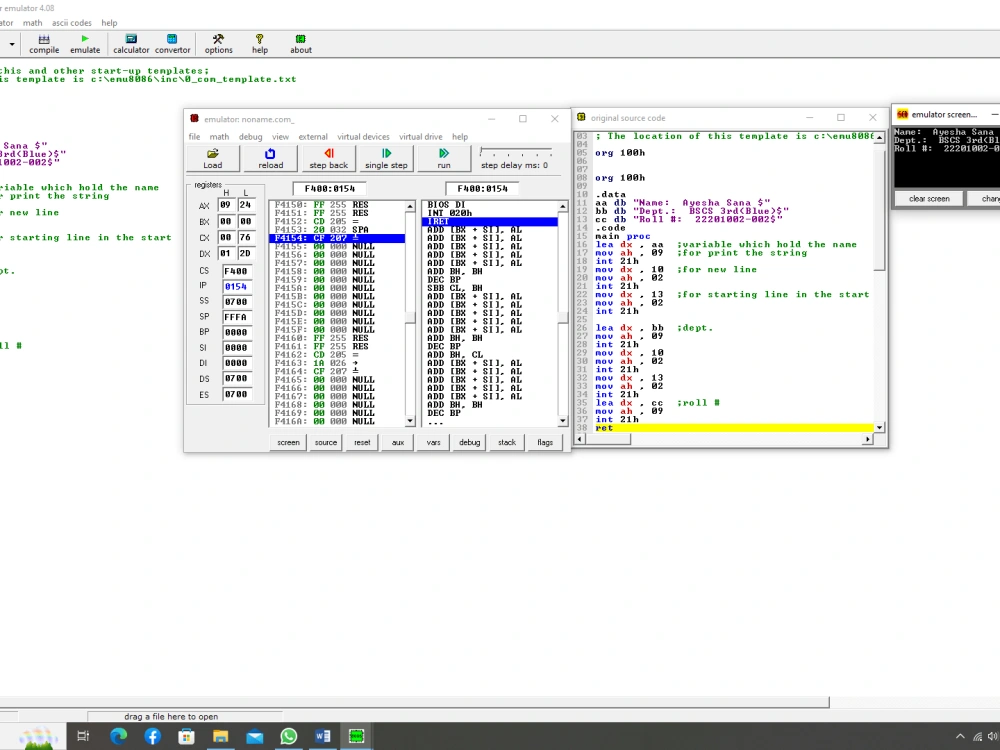The height and width of the screenshot is (750, 1000).
Task: Click the IP register field 0154
Action: [239, 286]
